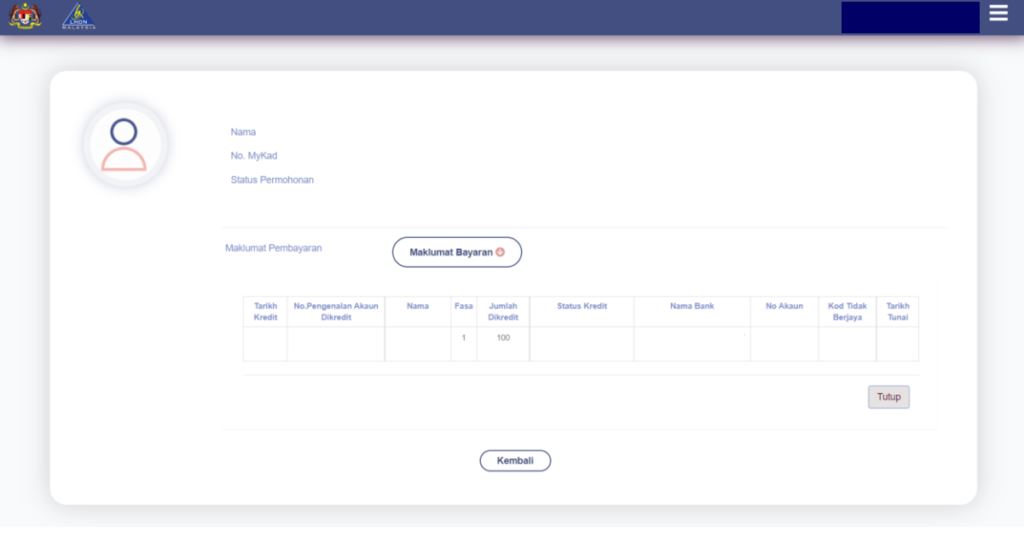The height and width of the screenshot is (537, 1024).
Task: Open the hamburger menu
Action: 998,13
